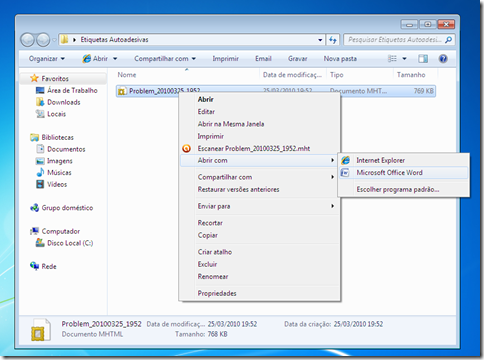Click Etiquetas Autoadesivas in the address bar
This screenshot has width=484, height=360.
(x=114, y=40)
